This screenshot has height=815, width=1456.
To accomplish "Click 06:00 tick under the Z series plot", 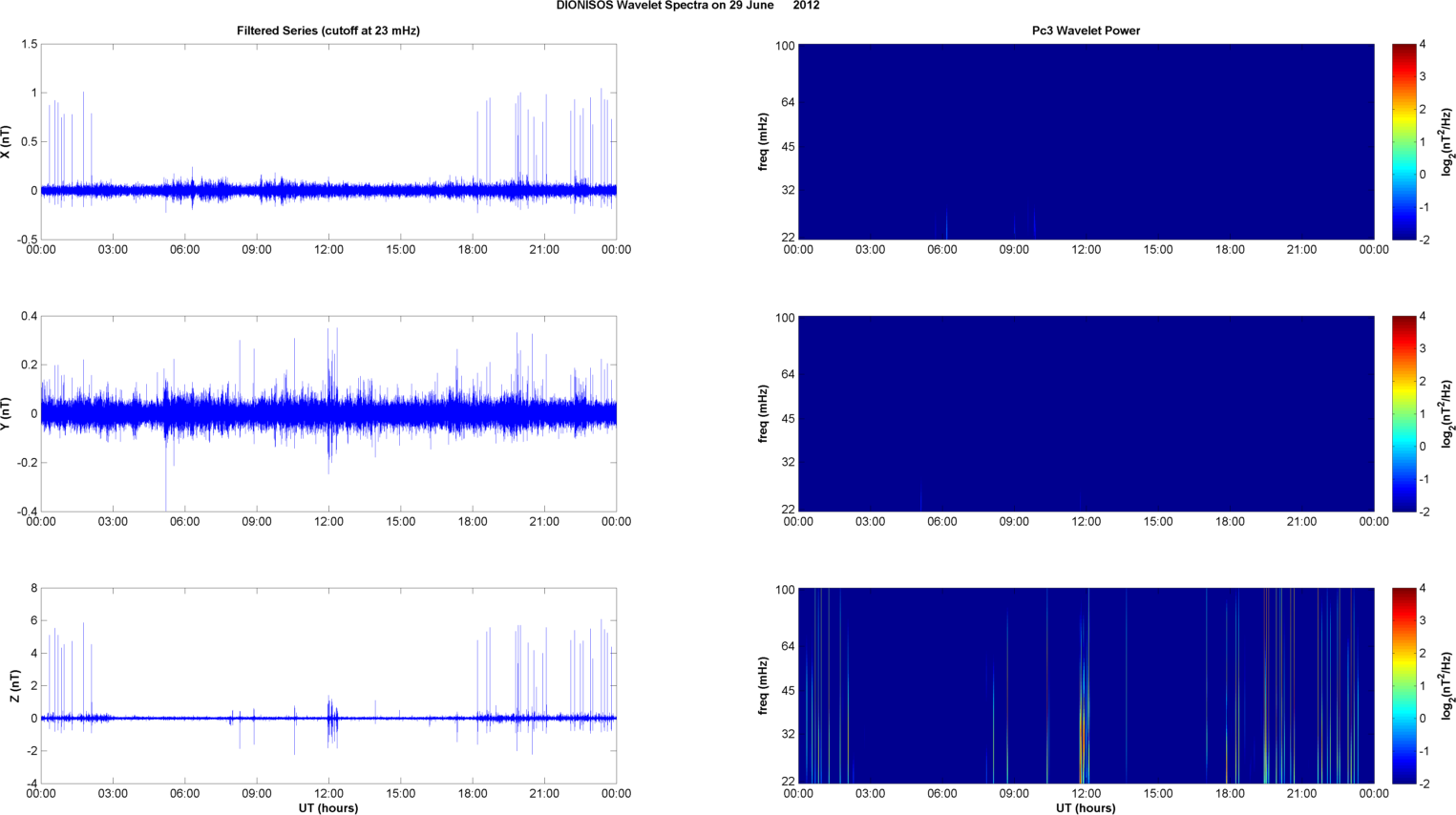I will (x=185, y=794).
